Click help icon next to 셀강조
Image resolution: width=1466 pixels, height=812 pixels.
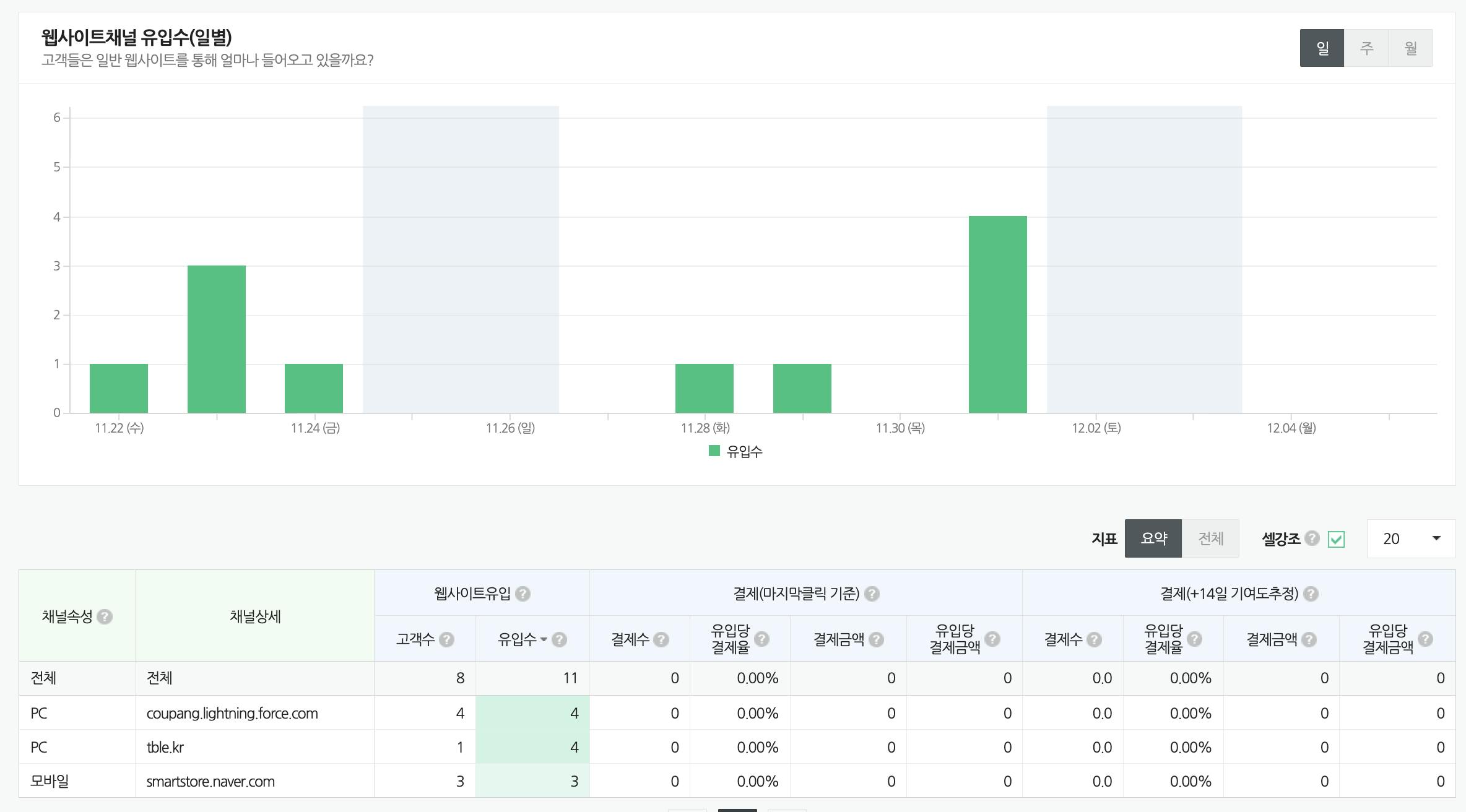click(1312, 538)
